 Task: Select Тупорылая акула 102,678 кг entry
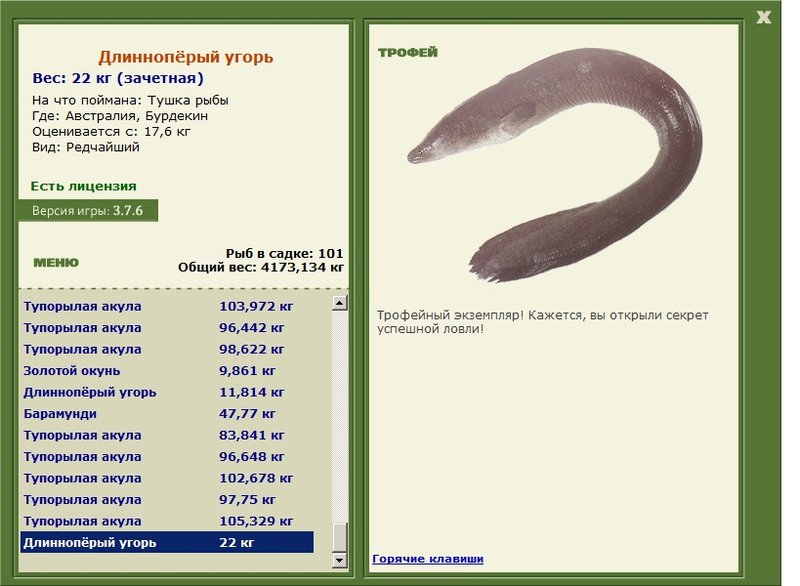coord(167,478)
